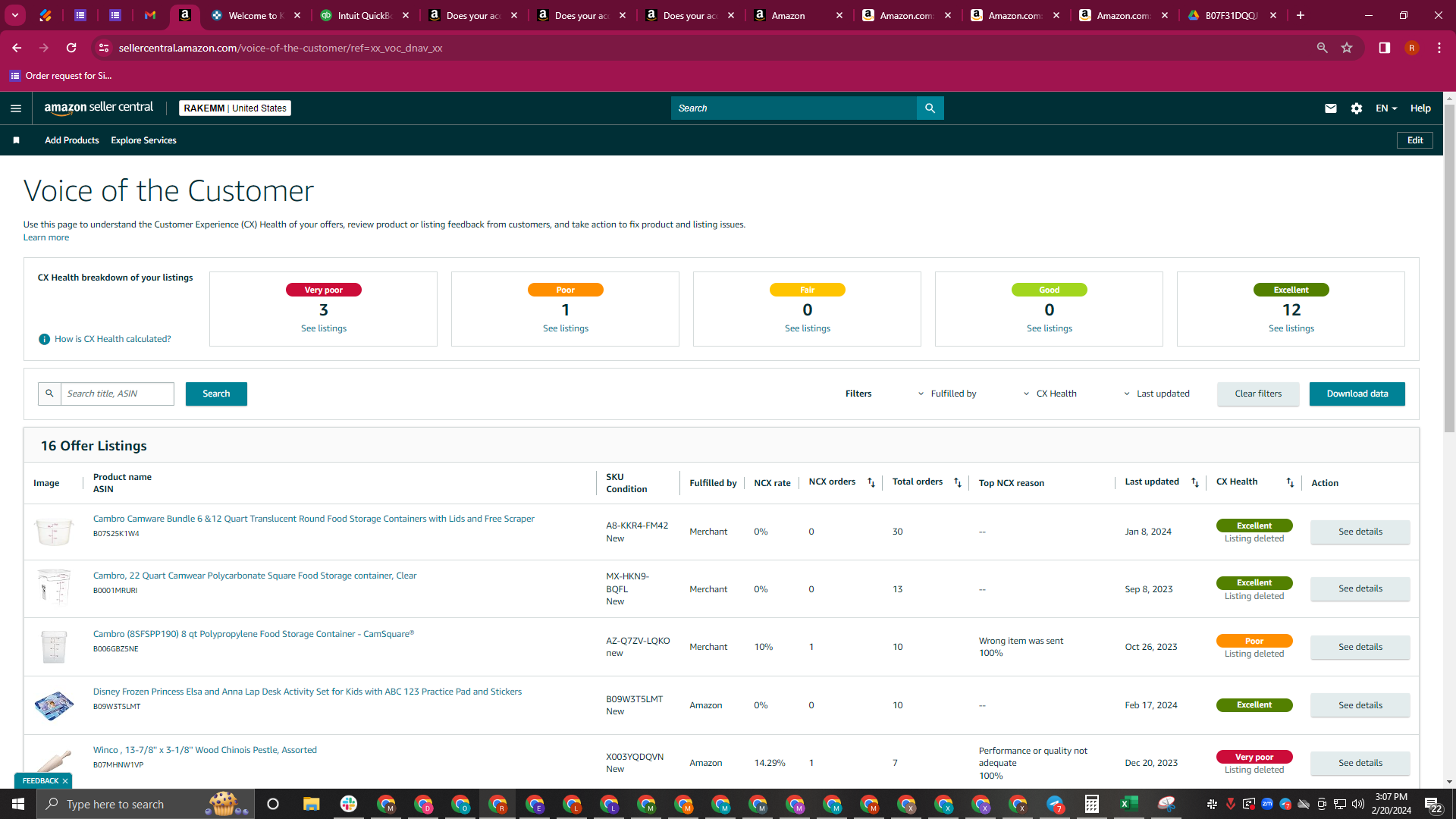The height and width of the screenshot is (819, 1456).
Task: Open the Cambro 8 qt Polypropylene product link
Action: (x=253, y=634)
